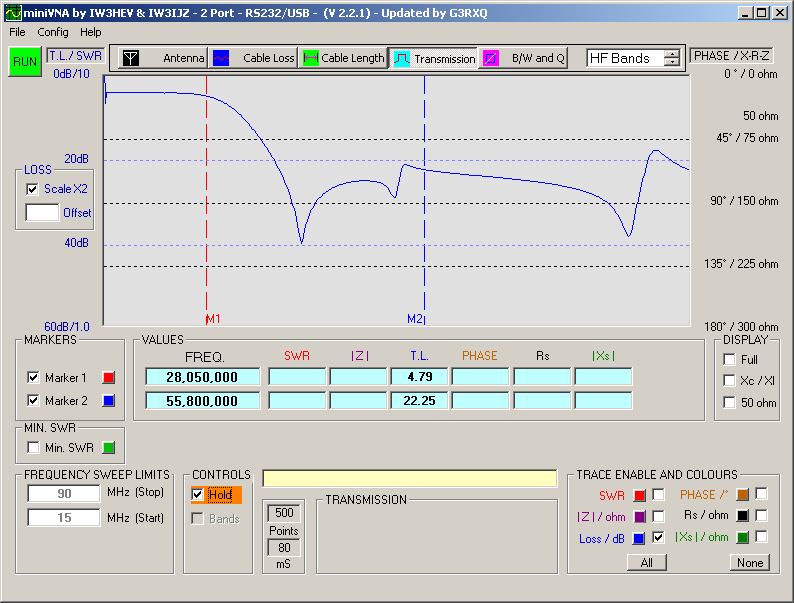Click the PHASE / X-R-Z button
The height and width of the screenshot is (603, 794).
[x=731, y=56]
